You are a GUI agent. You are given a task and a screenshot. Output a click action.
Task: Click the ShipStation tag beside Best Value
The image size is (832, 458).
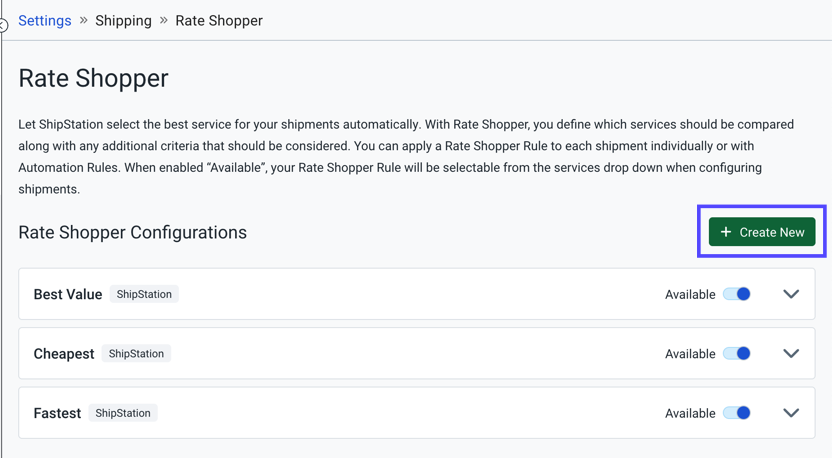[144, 294]
